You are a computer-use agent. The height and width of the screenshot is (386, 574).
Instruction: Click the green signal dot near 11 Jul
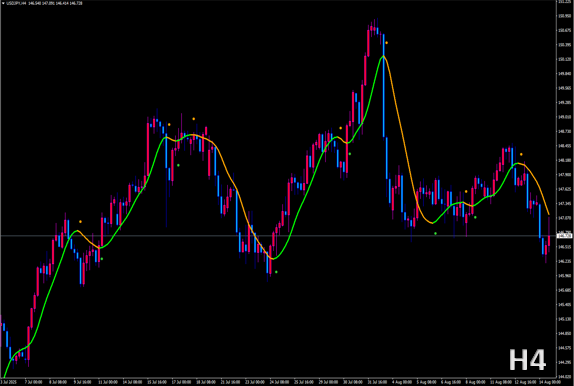pyautogui.click(x=102, y=259)
